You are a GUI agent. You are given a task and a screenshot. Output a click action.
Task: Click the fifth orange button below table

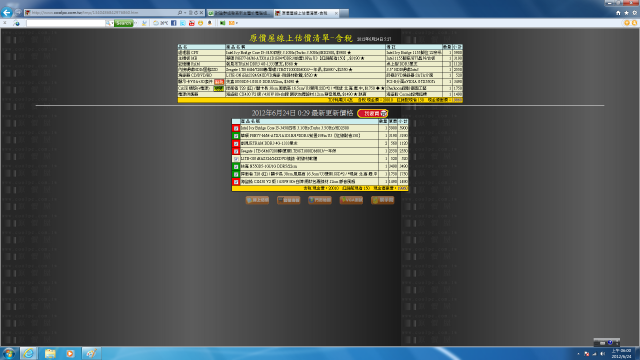pyautogui.click(x=382, y=200)
